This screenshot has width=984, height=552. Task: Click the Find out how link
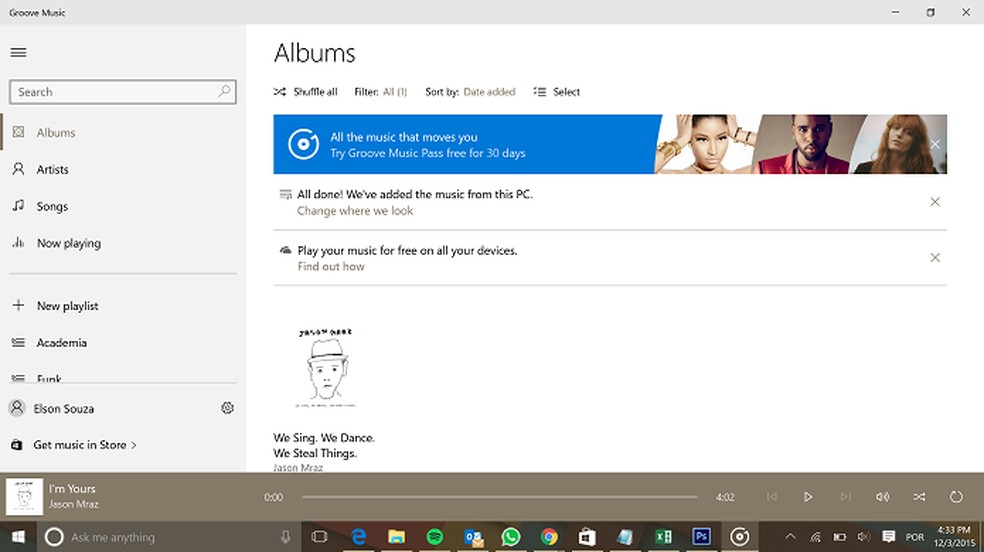point(331,267)
